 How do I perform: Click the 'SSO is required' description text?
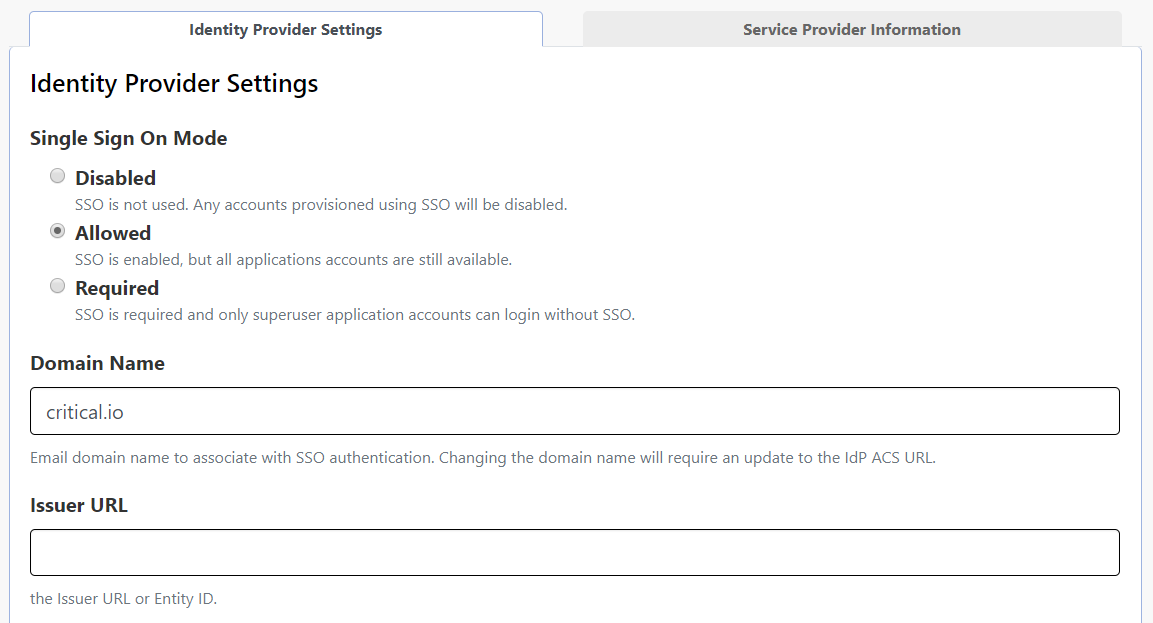coord(355,315)
